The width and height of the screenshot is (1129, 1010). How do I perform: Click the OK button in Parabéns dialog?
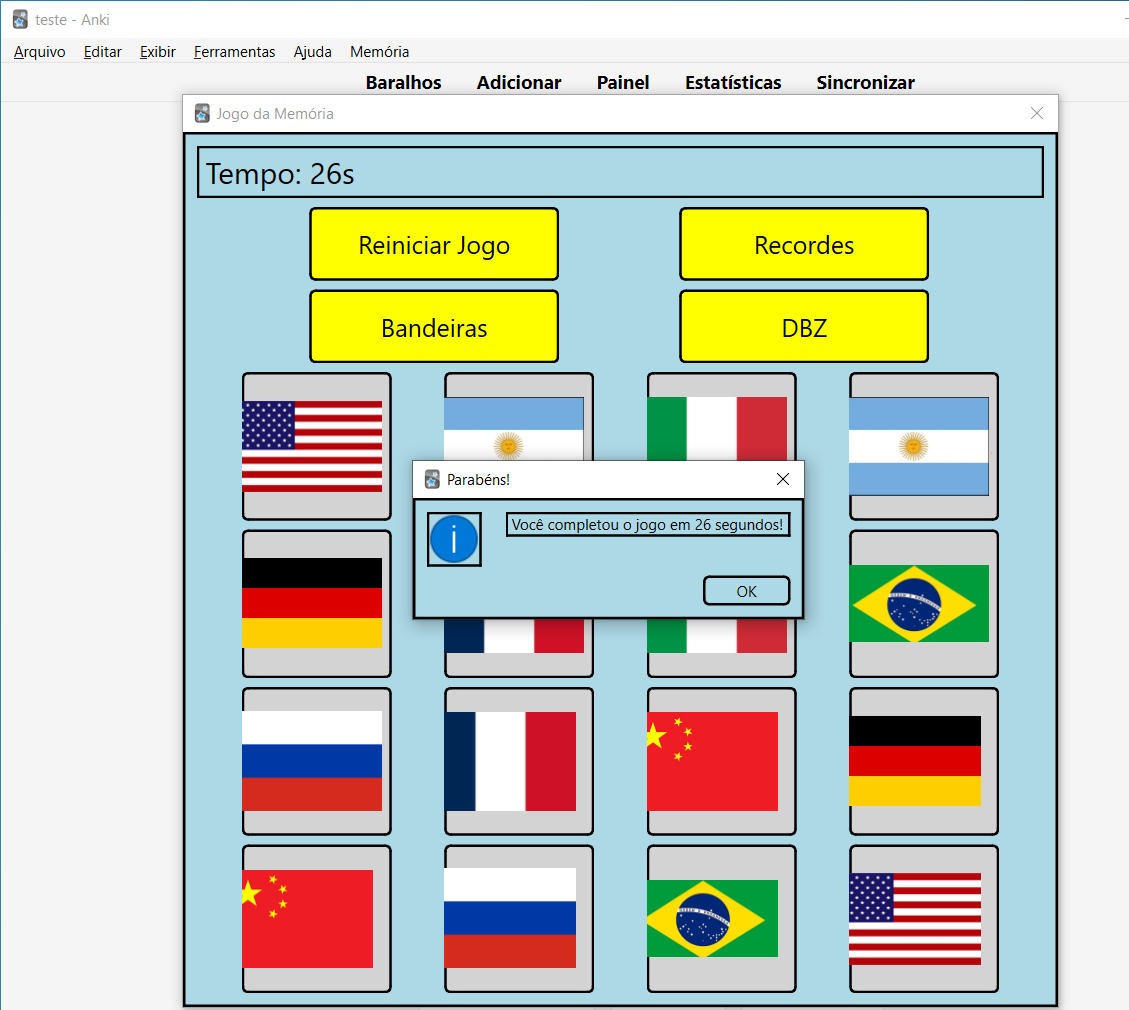(x=746, y=591)
